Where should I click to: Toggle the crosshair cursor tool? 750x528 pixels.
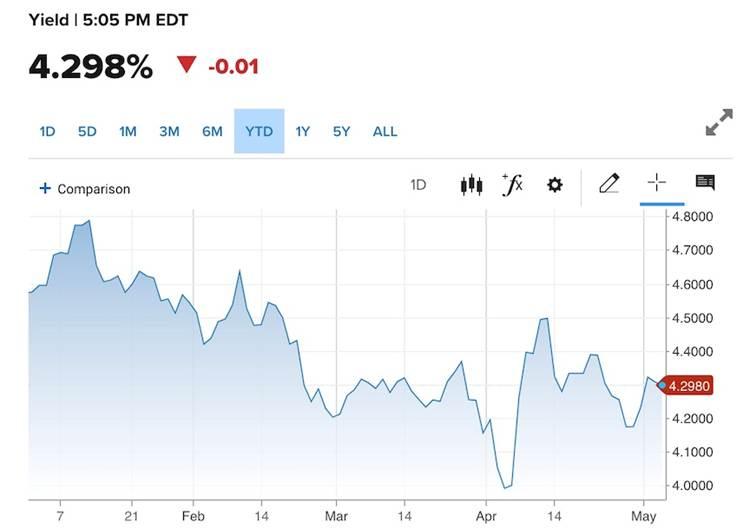[657, 183]
